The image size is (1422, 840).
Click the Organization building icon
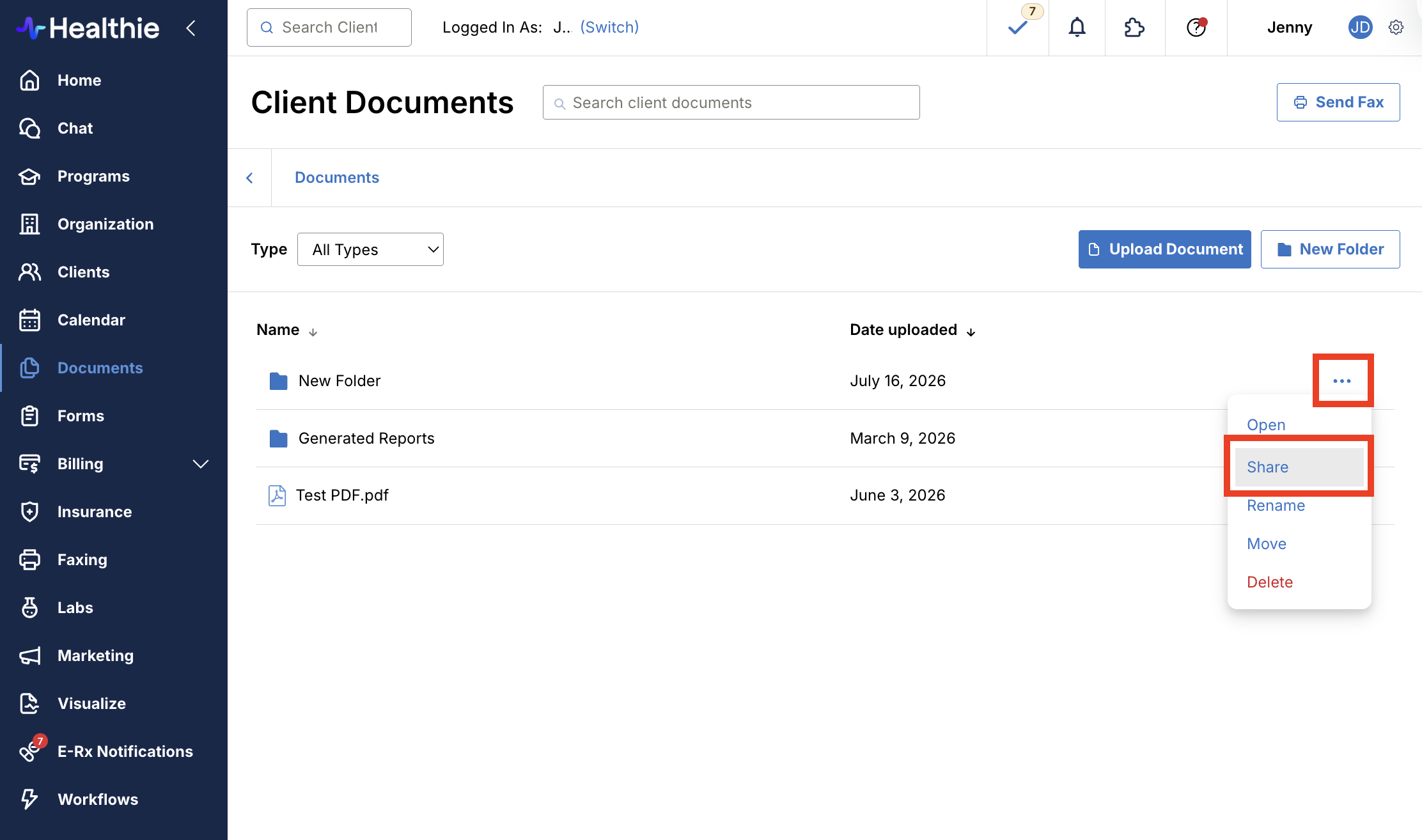(29, 224)
